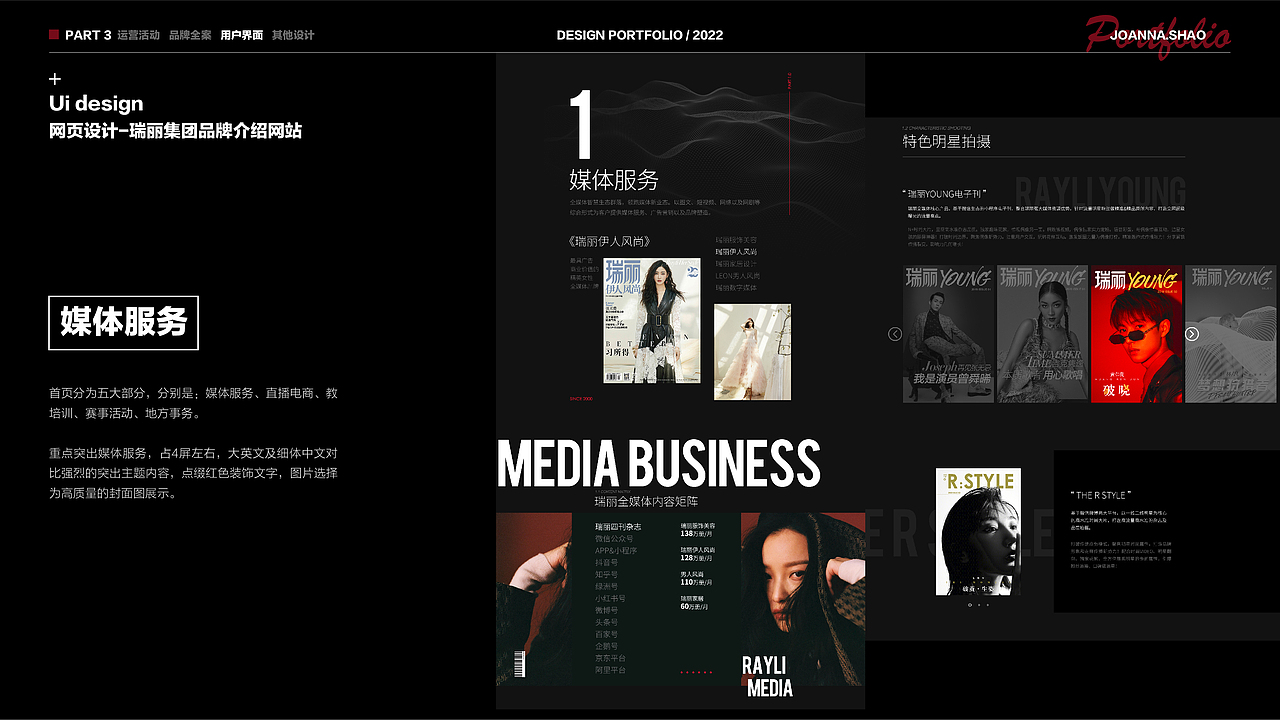Click the 特色明星拍摄 section heading
This screenshot has height=720, width=1280.
tap(947, 142)
